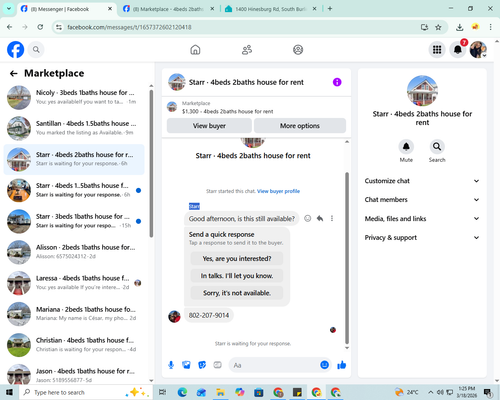
Task: Open File Explorer from the taskbar
Action: 220,392
